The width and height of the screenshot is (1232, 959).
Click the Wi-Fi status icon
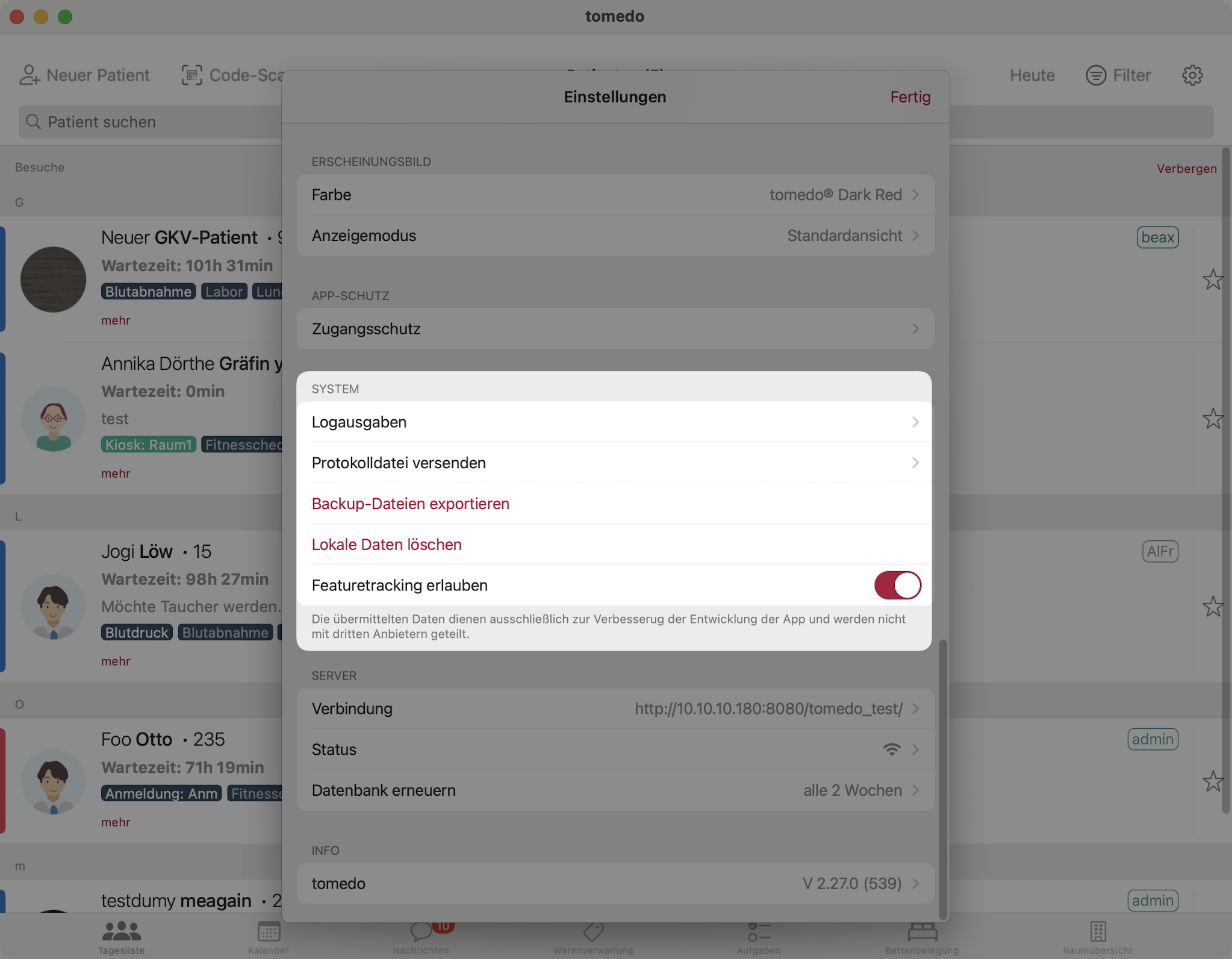pyautogui.click(x=892, y=749)
